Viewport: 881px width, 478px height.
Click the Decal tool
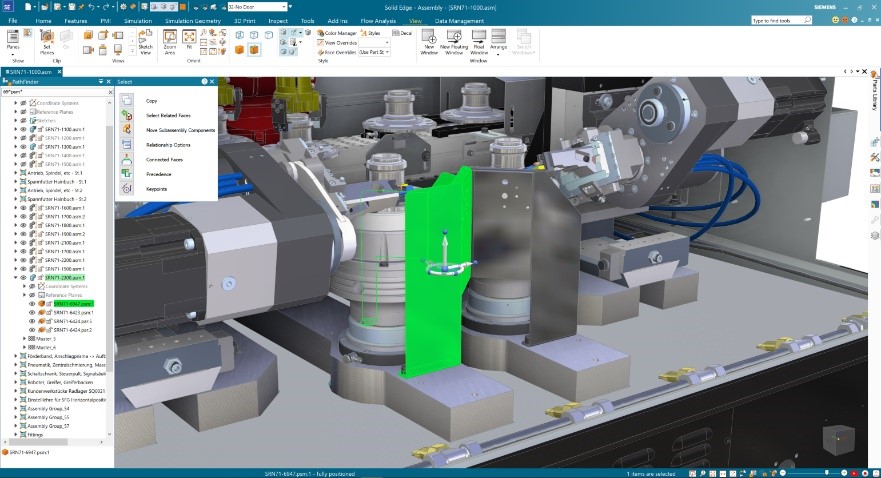402,33
